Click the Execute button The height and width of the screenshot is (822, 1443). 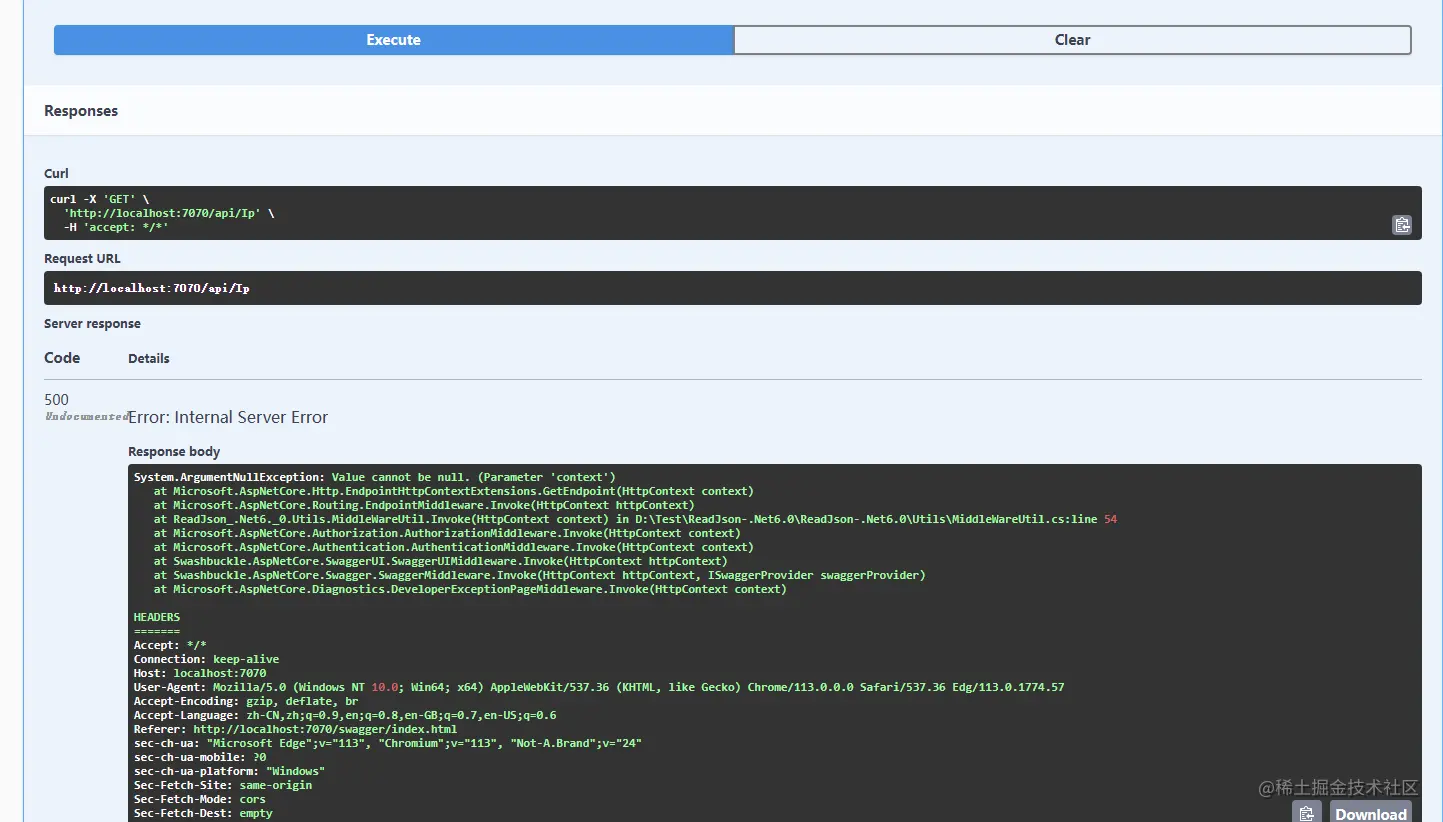tap(393, 40)
